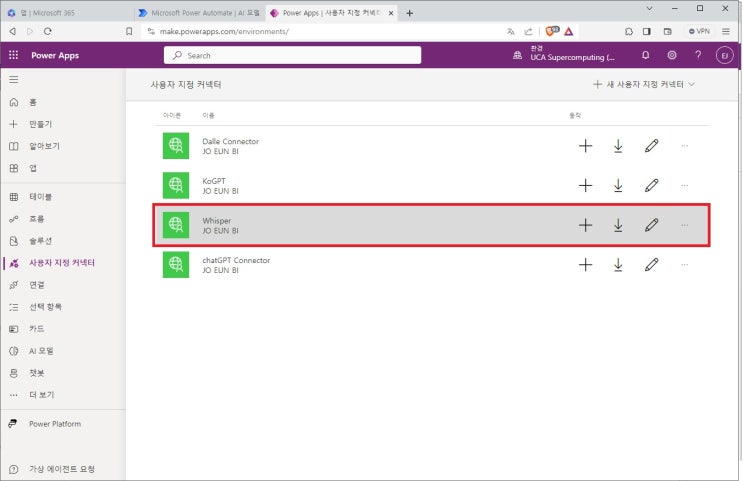Viewport: 743px width, 481px height.
Task: Create connection for Dalle Connector plus icon
Action: (586, 146)
